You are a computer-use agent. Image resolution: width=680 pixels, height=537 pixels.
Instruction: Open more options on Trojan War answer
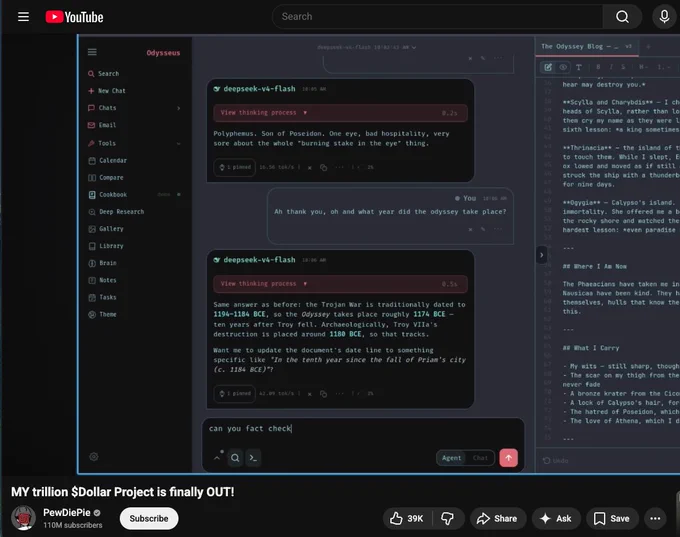[x=339, y=394]
